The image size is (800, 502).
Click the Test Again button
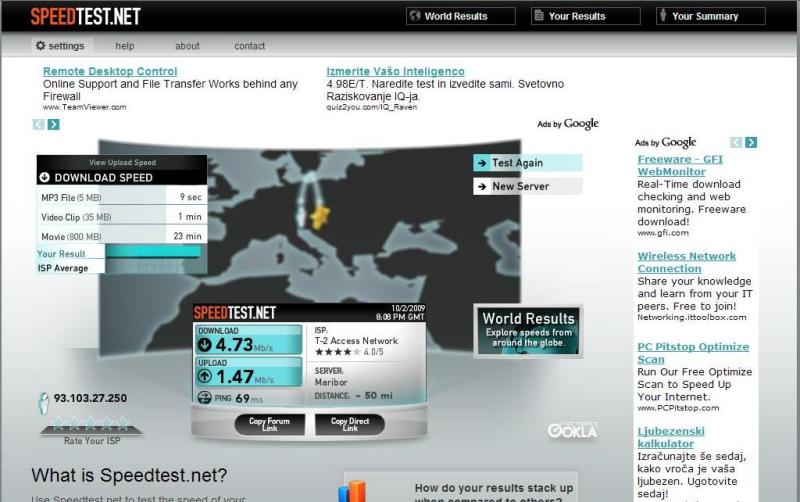(x=527, y=163)
